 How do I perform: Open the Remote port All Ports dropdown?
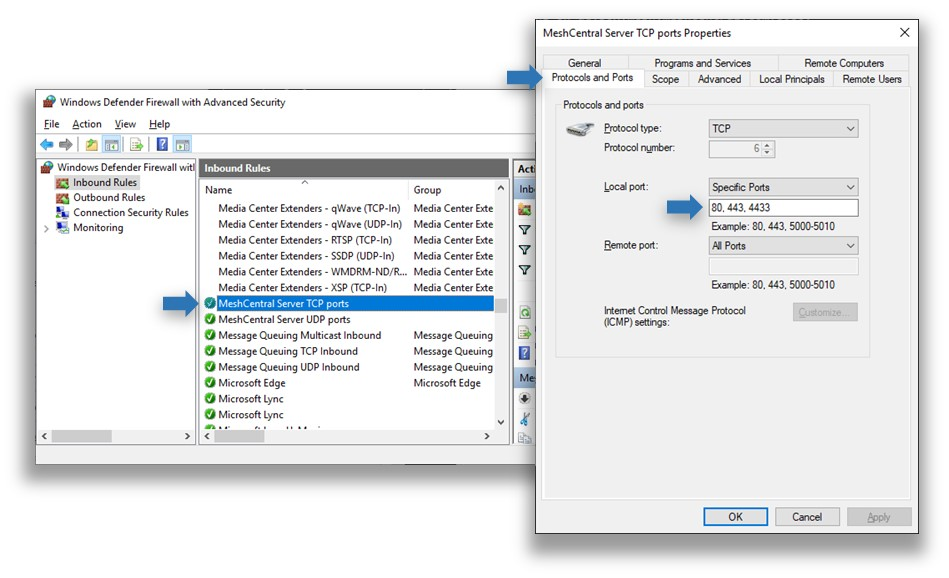point(783,246)
